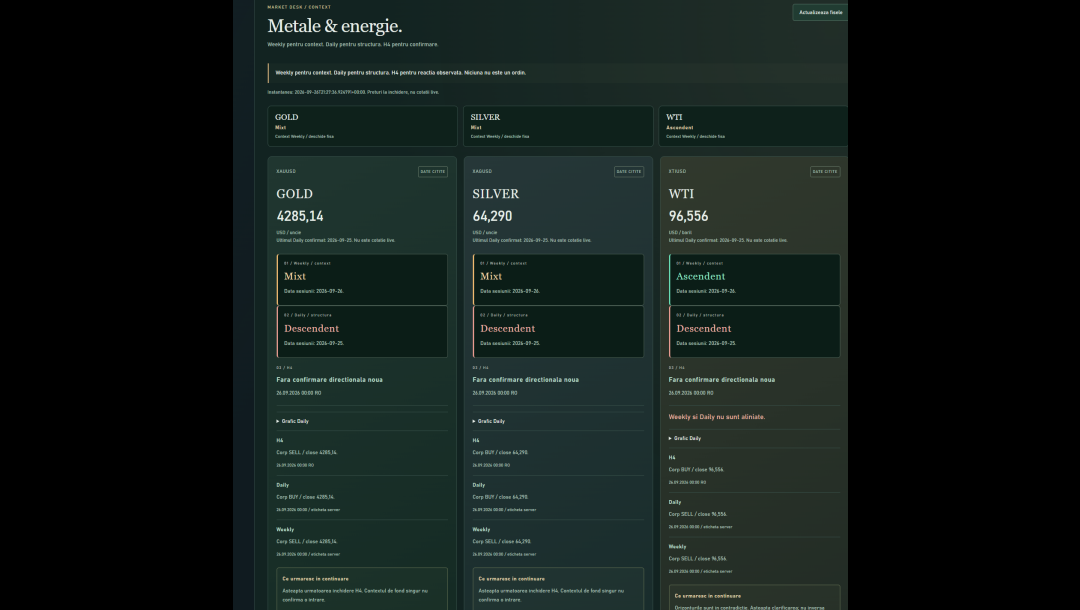Click the Weekly context Mixt box in GOLD card
This screenshot has height=610, width=1080.
coord(362,280)
